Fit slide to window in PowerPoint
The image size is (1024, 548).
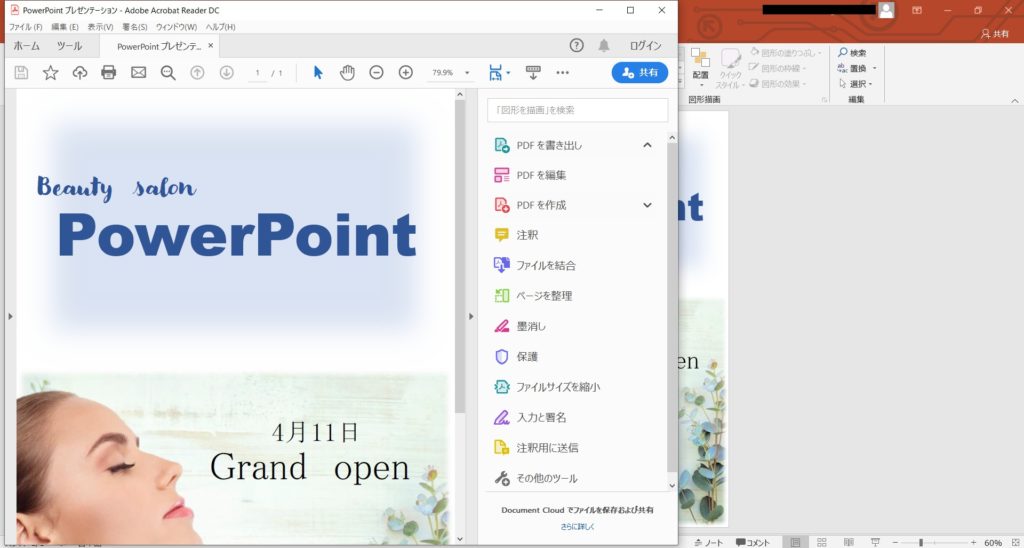(x=1016, y=543)
